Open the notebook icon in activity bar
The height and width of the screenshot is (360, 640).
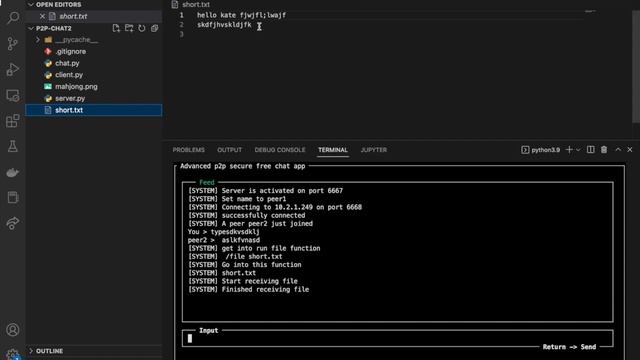point(13,198)
